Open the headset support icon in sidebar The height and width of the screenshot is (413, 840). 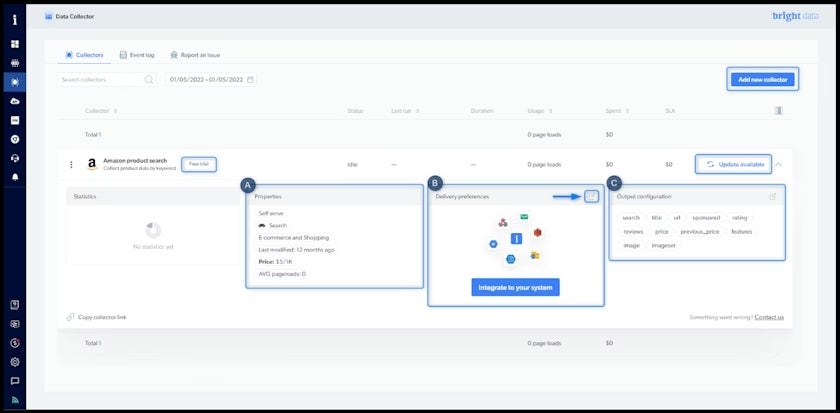tap(14, 159)
